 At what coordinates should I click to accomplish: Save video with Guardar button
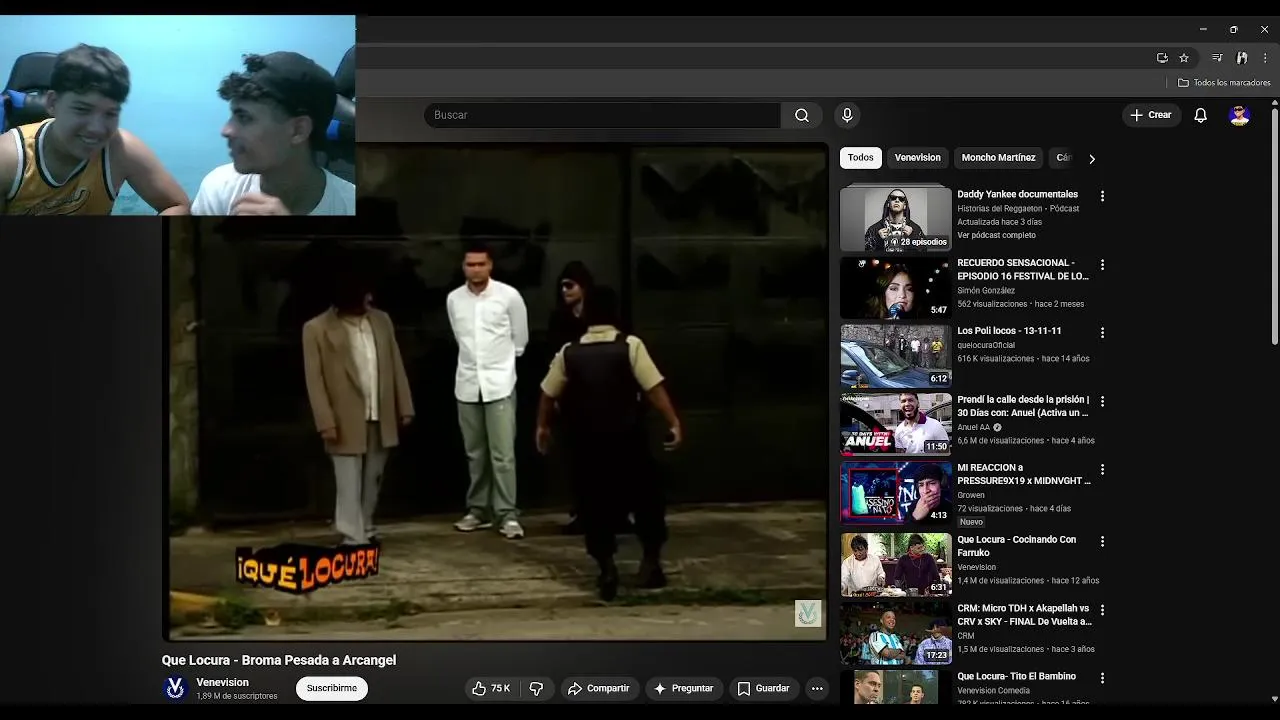click(764, 688)
